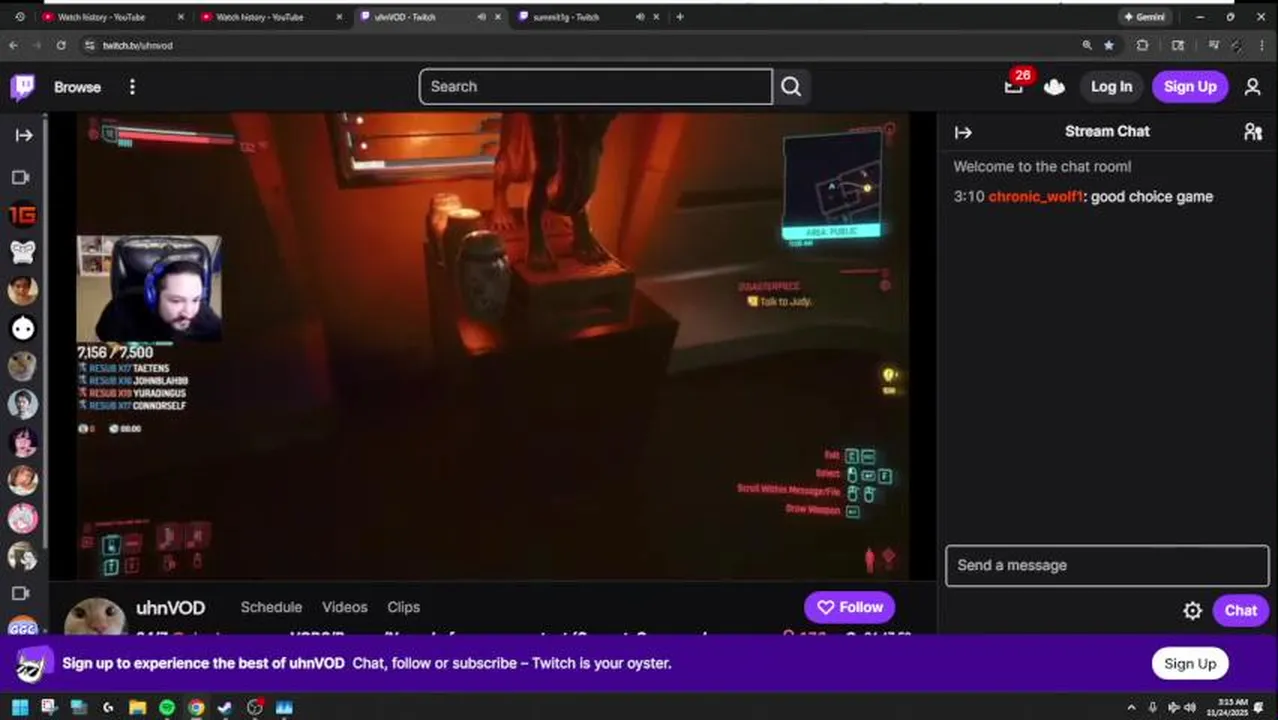Click Sign Up in the purple banner

(1190, 664)
